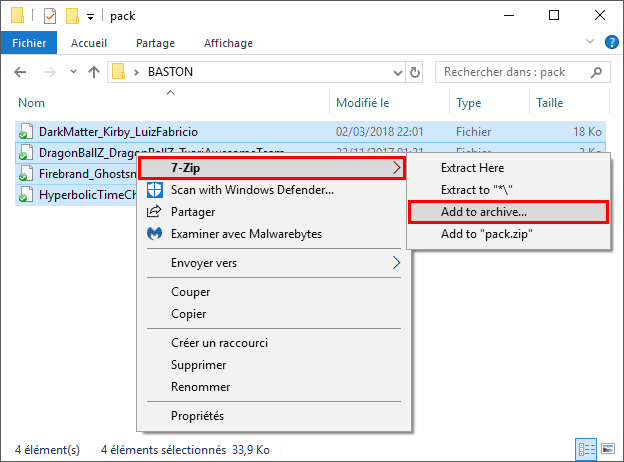This screenshot has width=624, height=462.
Task: Click the properties checkmark in quick access toolbar
Action: click(50, 16)
